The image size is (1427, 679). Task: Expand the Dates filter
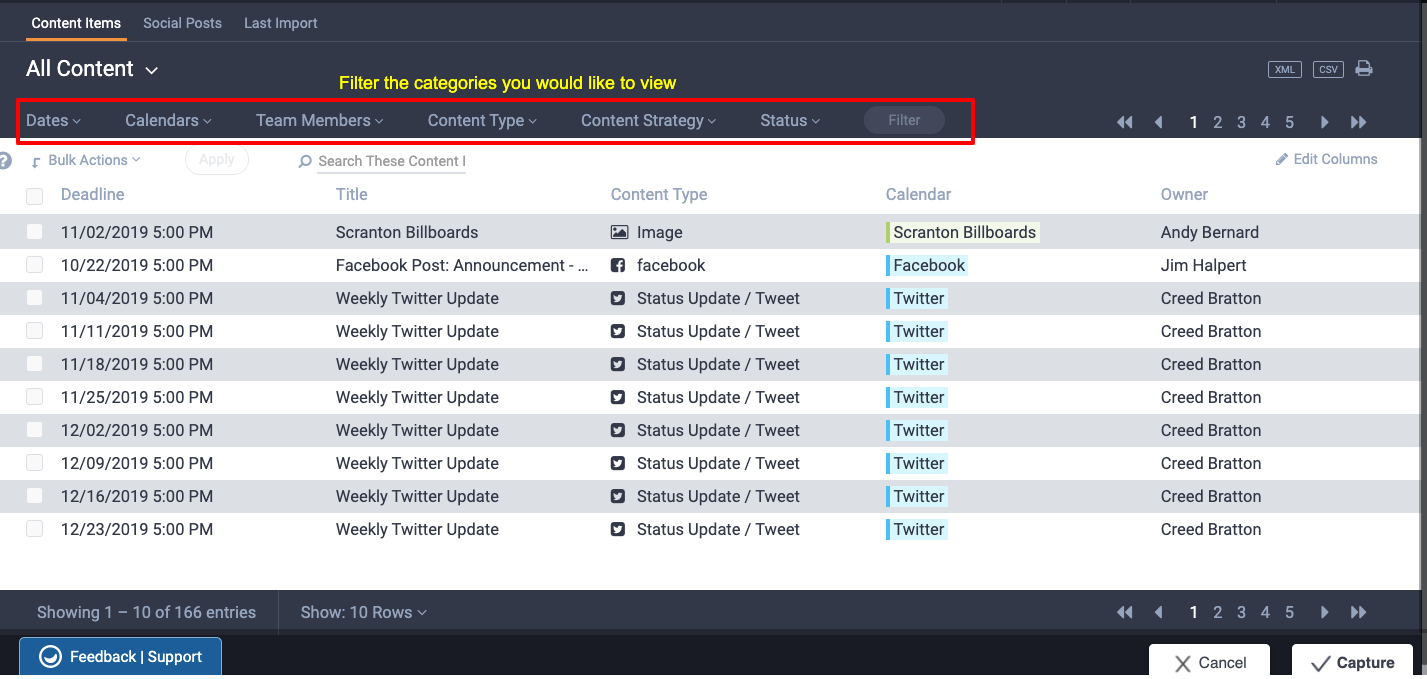pyautogui.click(x=53, y=120)
